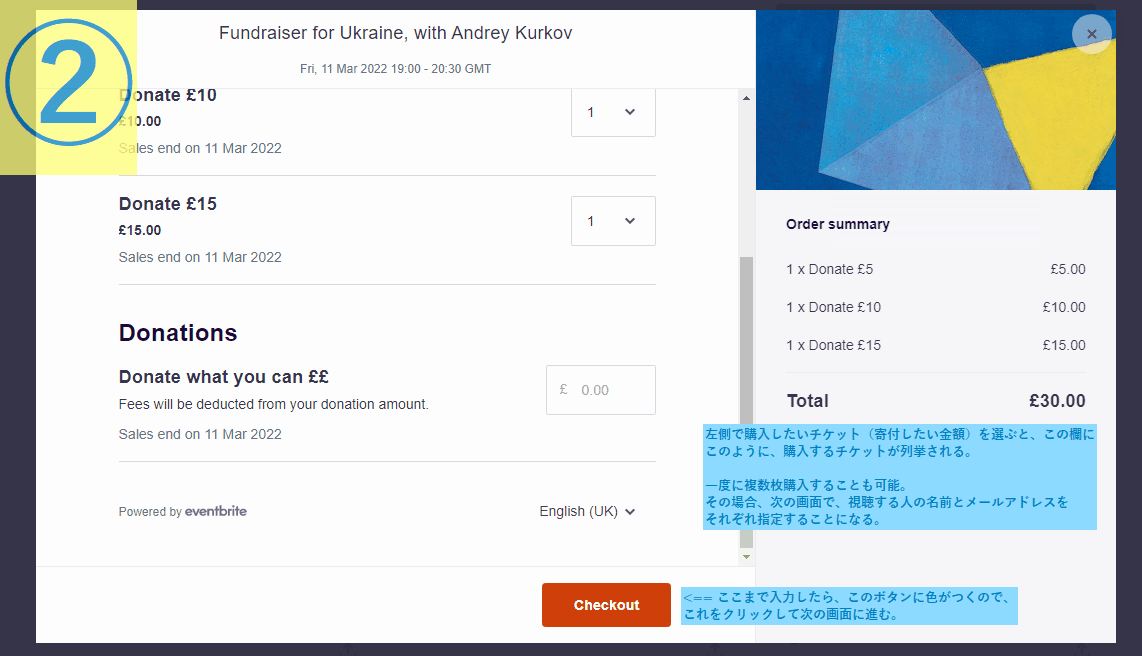Screen dimensions: 1142x656
Task: Click the Total £30.00 amount
Action: point(1057,400)
